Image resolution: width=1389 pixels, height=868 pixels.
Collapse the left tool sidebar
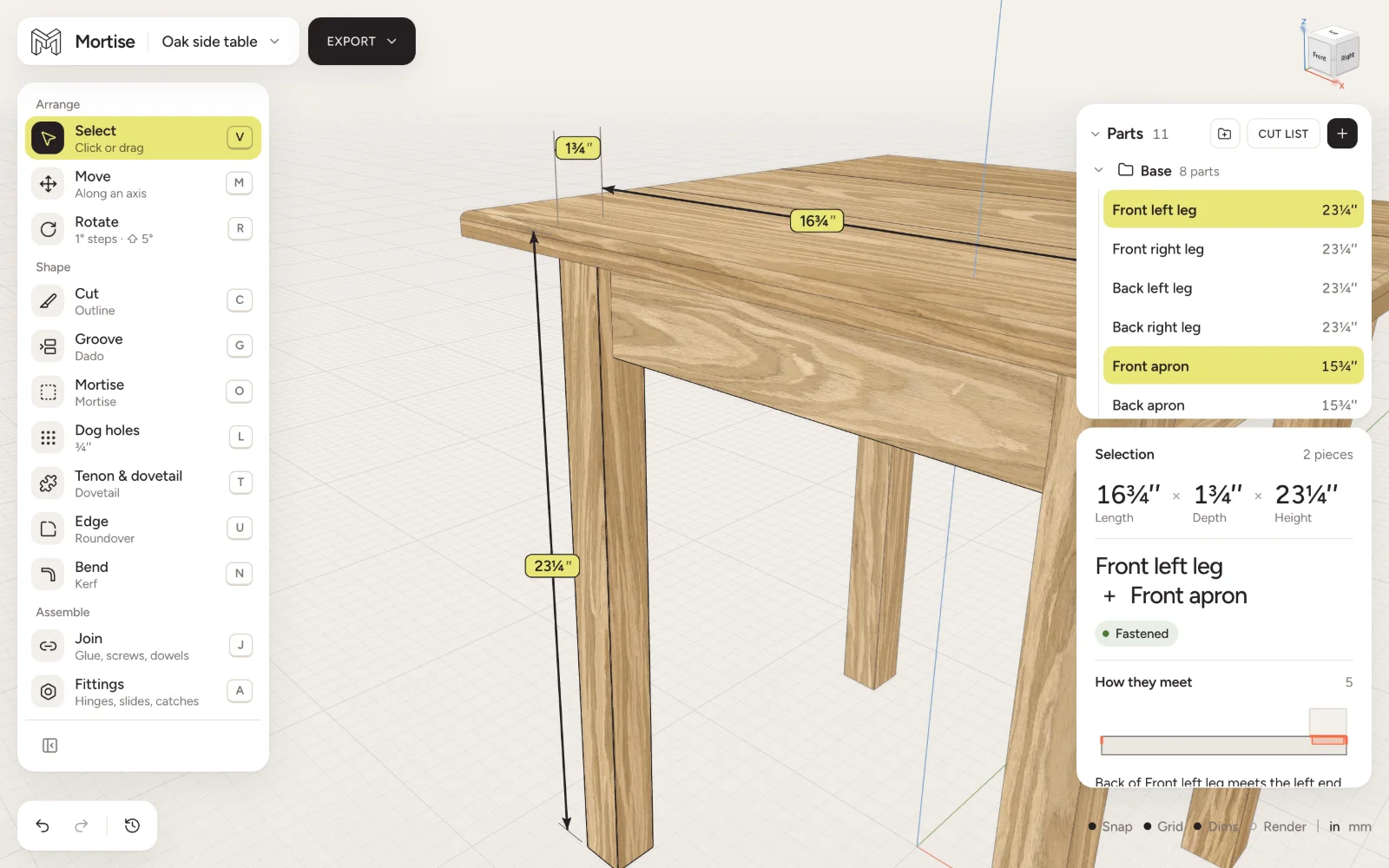pyautogui.click(x=50, y=746)
